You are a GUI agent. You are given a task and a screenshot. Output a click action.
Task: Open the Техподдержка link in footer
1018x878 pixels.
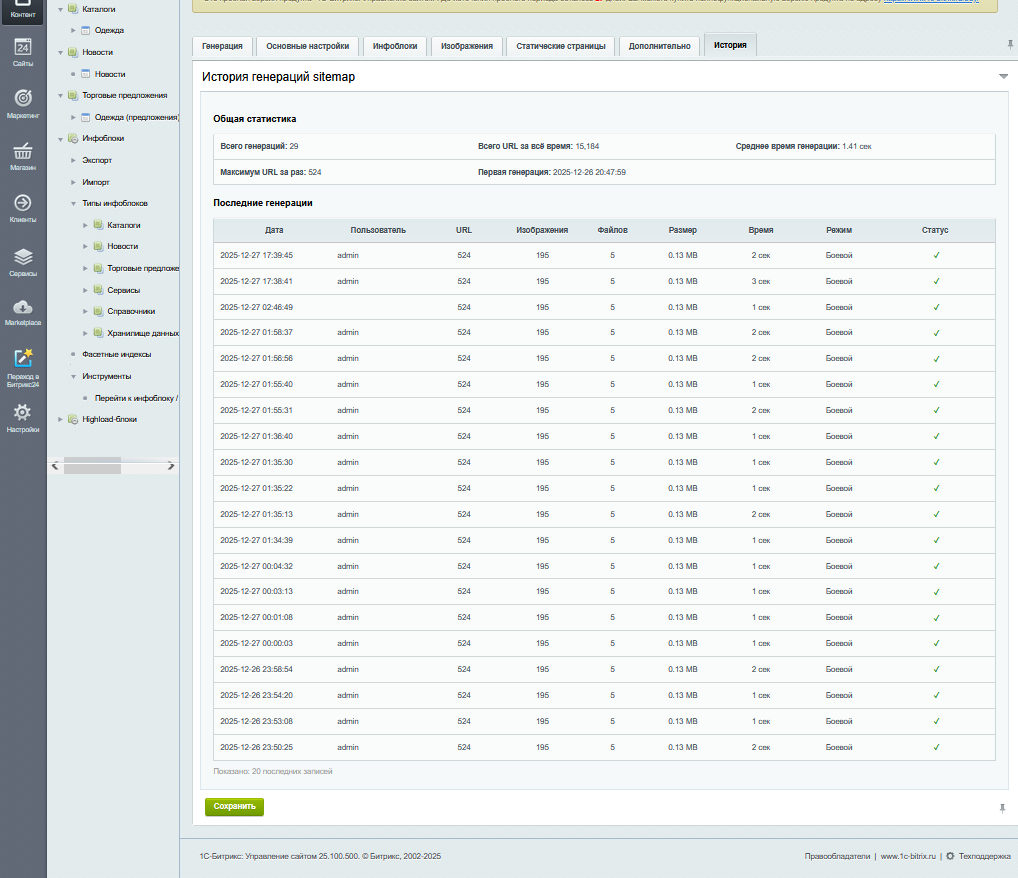983,856
